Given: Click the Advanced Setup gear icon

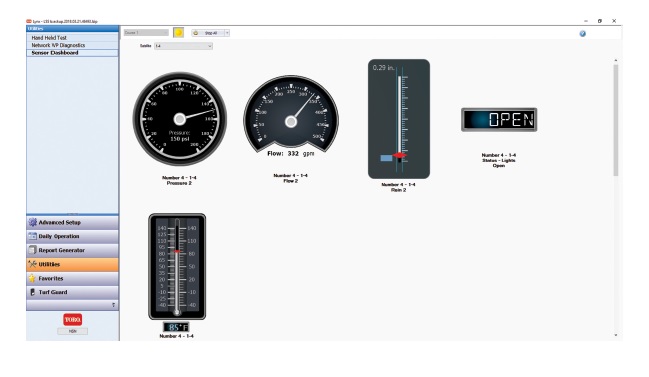Looking at the screenshot, I should click(x=33, y=222).
